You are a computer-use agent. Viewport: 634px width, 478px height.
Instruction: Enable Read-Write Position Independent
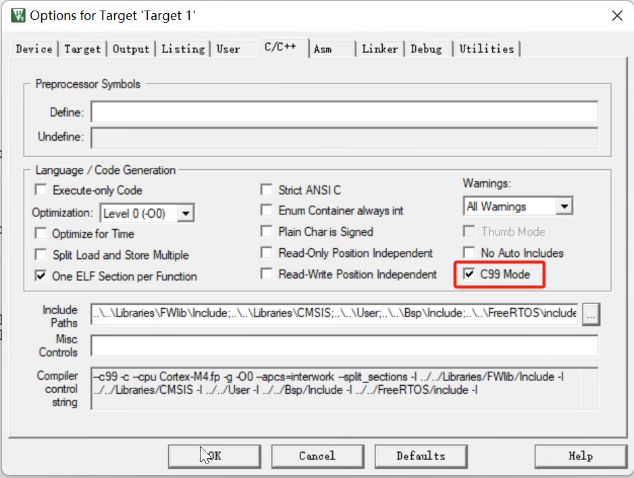pos(266,274)
